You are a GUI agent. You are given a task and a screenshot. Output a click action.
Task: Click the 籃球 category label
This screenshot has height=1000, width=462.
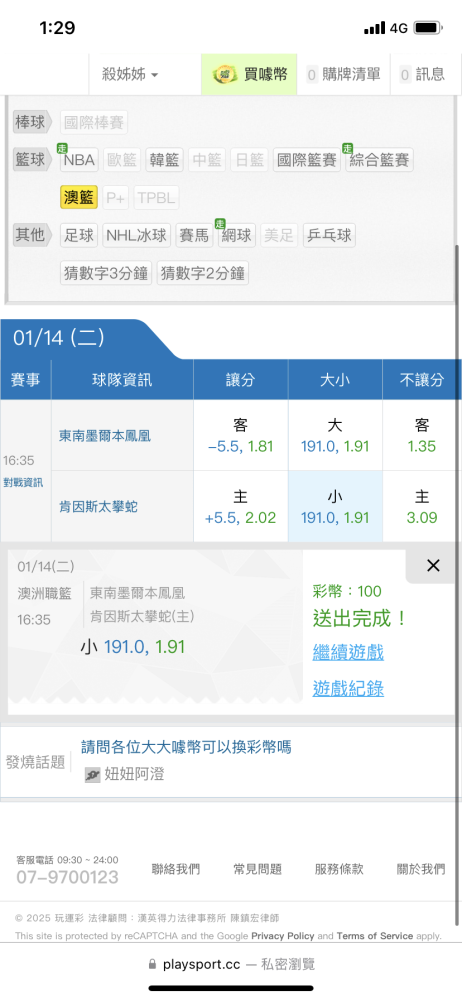(x=31, y=159)
